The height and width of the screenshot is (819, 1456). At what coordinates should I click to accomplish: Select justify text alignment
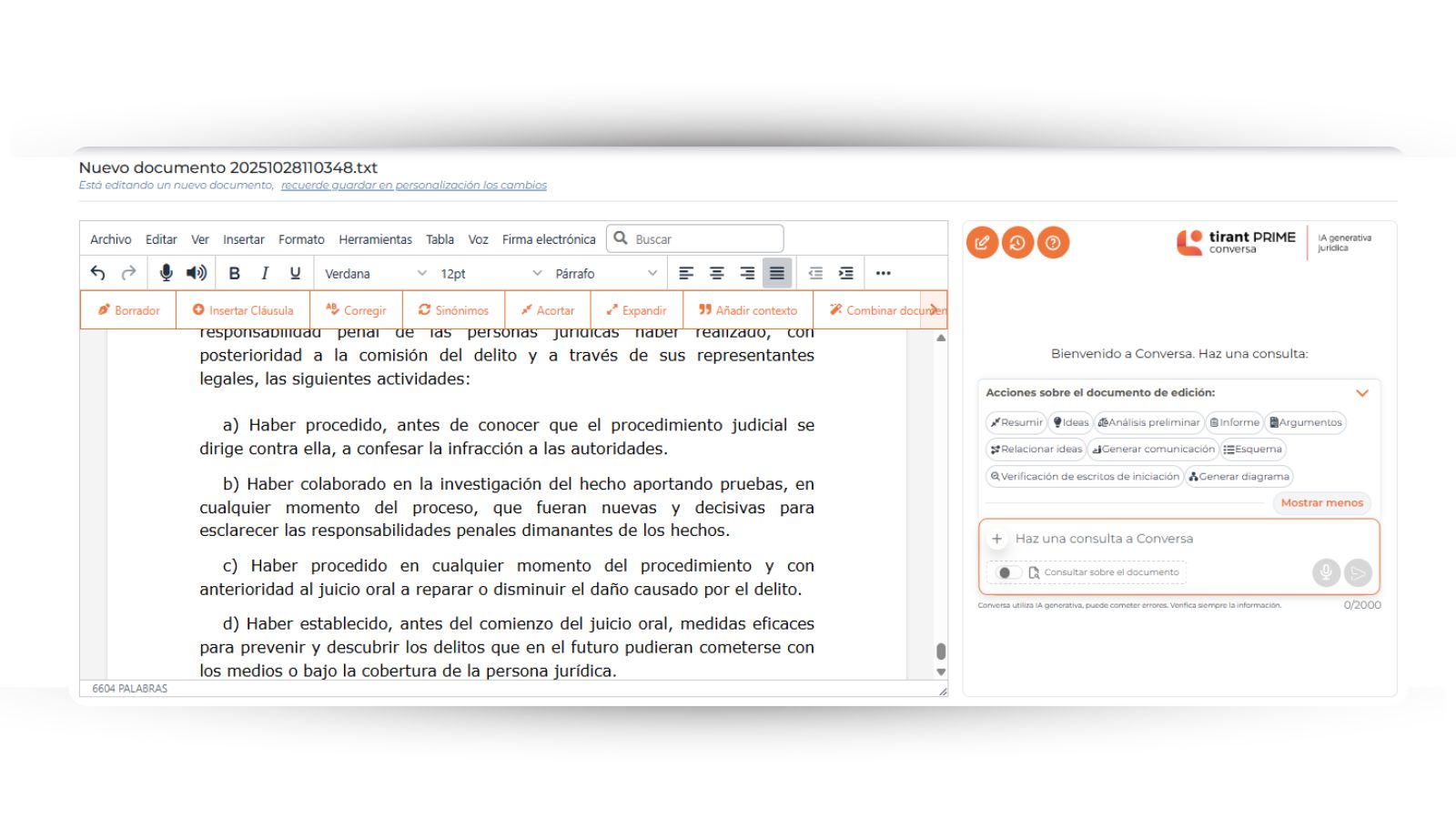(x=776, y=273)
